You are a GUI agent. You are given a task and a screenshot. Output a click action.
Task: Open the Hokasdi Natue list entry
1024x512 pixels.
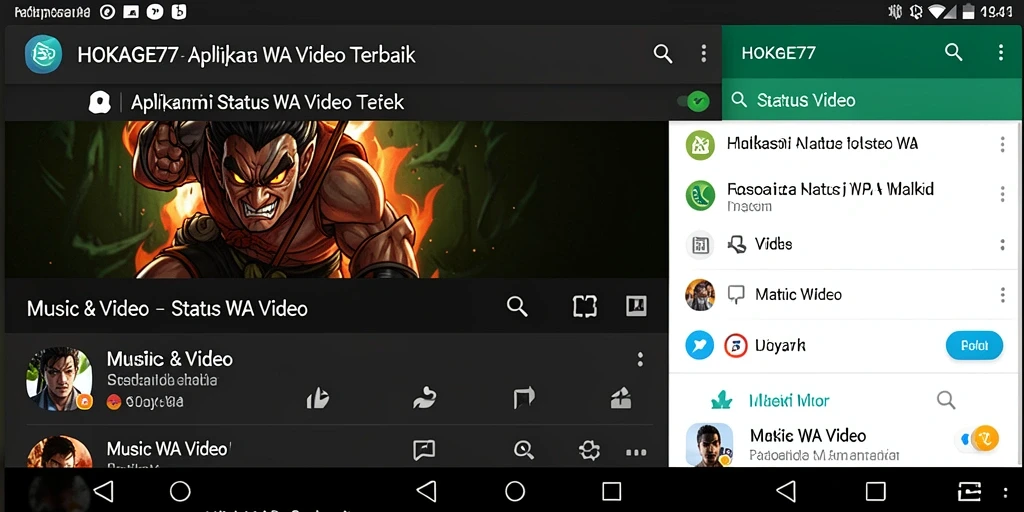click(844, 144)
